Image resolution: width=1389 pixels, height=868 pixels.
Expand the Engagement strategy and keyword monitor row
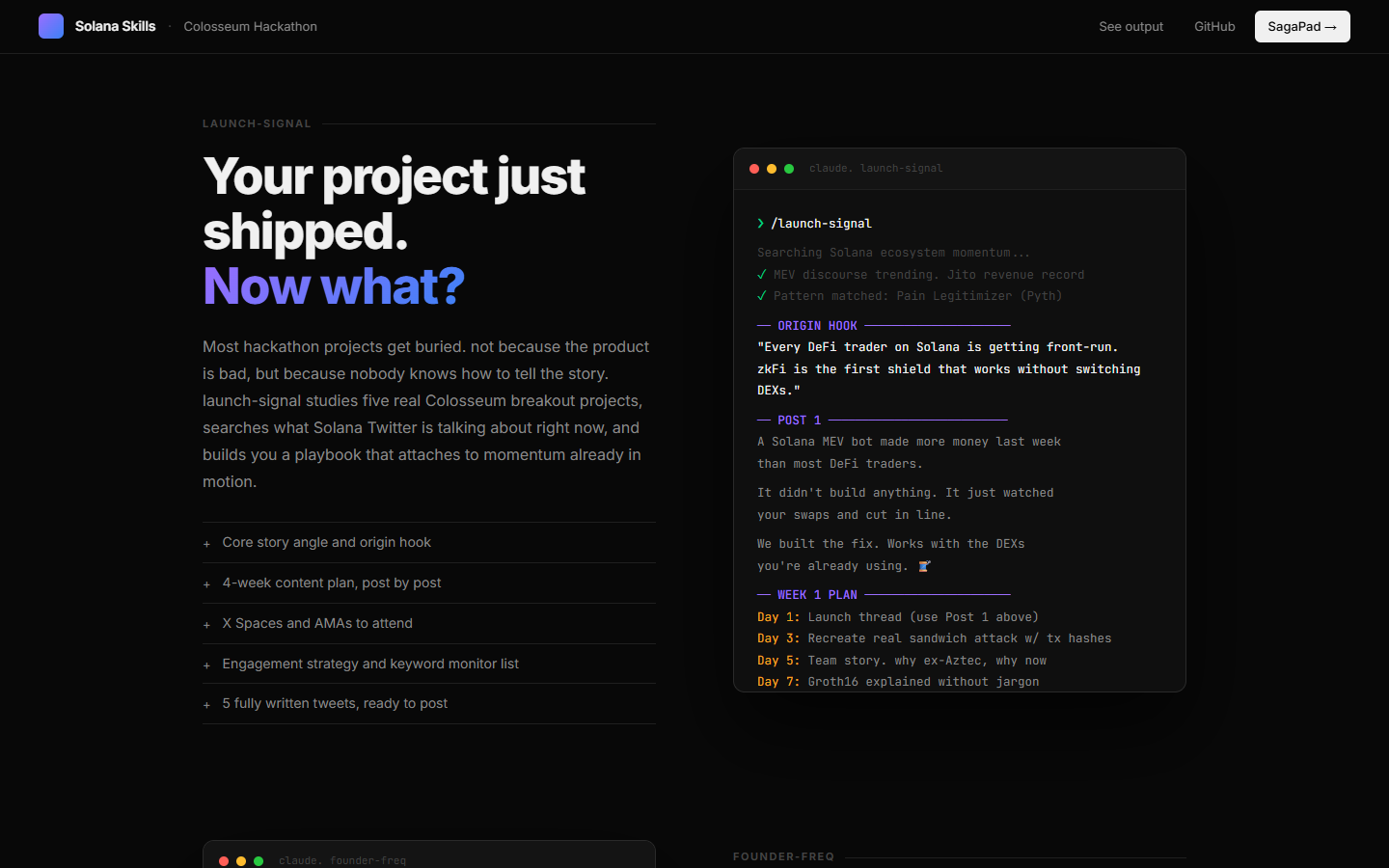[x=370, y=664]
